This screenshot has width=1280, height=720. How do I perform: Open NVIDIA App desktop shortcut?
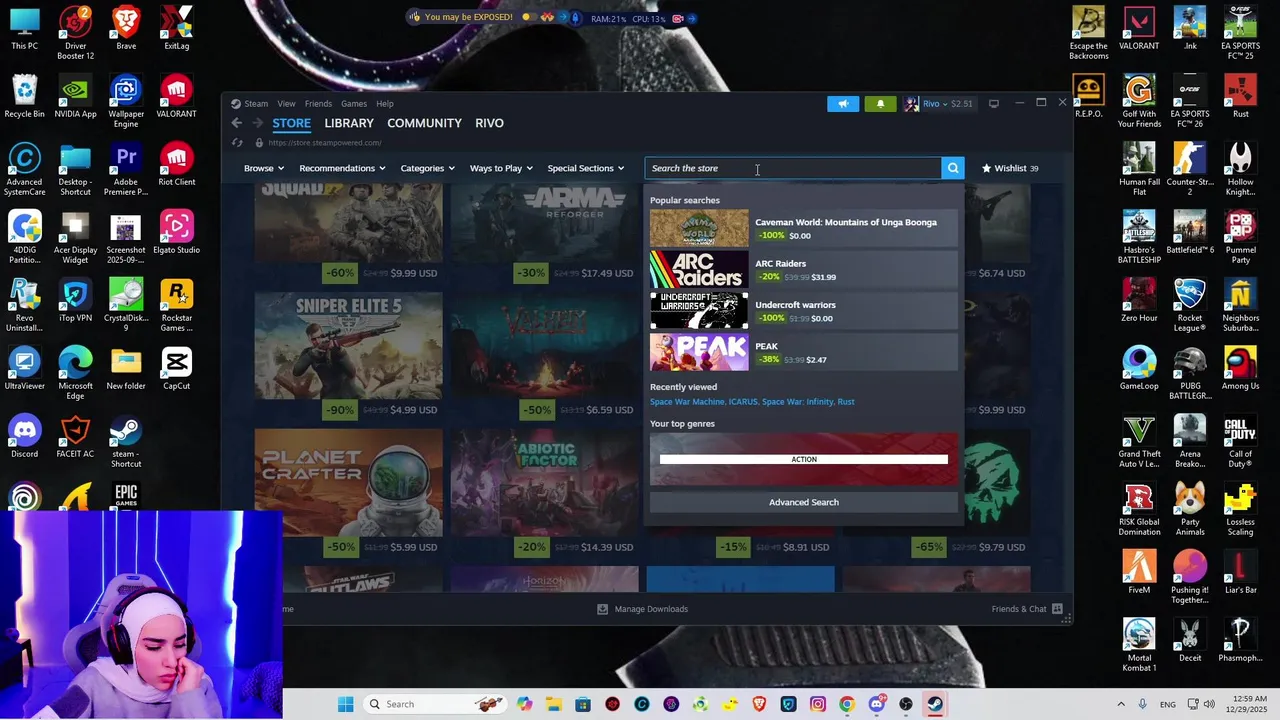pos(75,97)
